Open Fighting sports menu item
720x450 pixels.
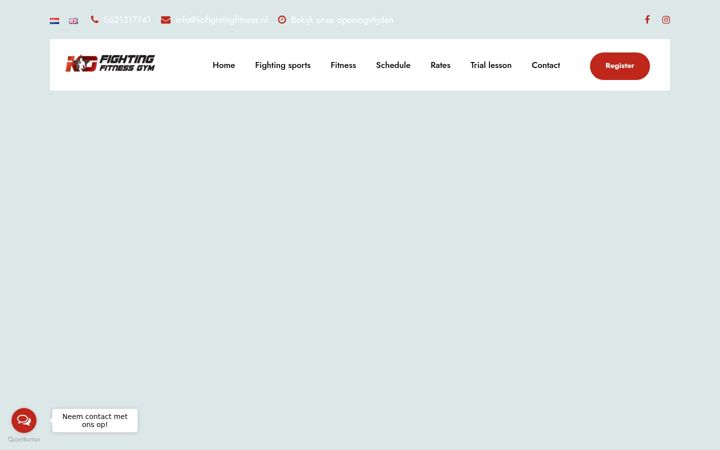(x=283, y=65)
